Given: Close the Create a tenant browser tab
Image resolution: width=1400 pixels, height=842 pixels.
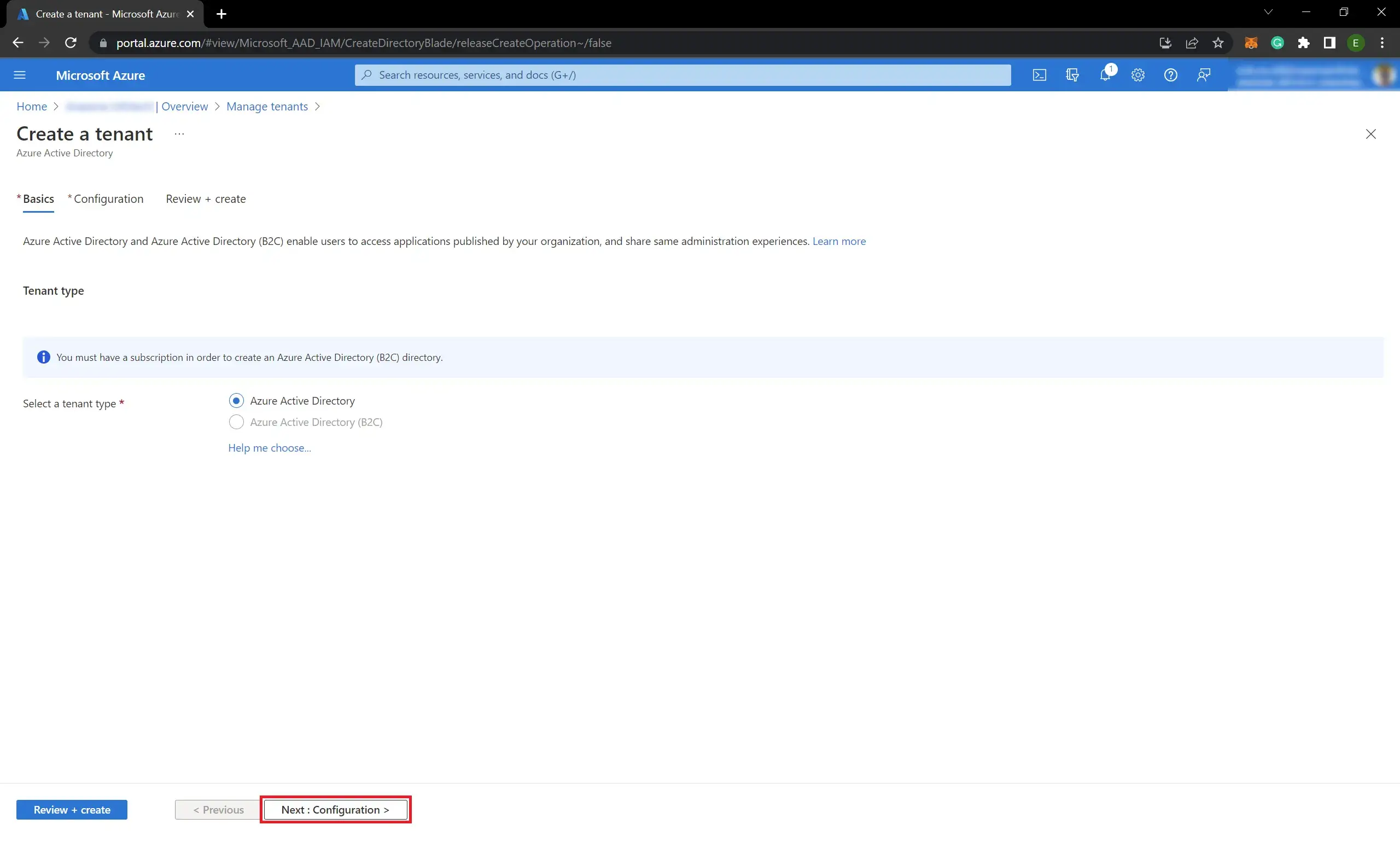Looking at the screenshot, I should pyautogui.click(x=190, y=14).
